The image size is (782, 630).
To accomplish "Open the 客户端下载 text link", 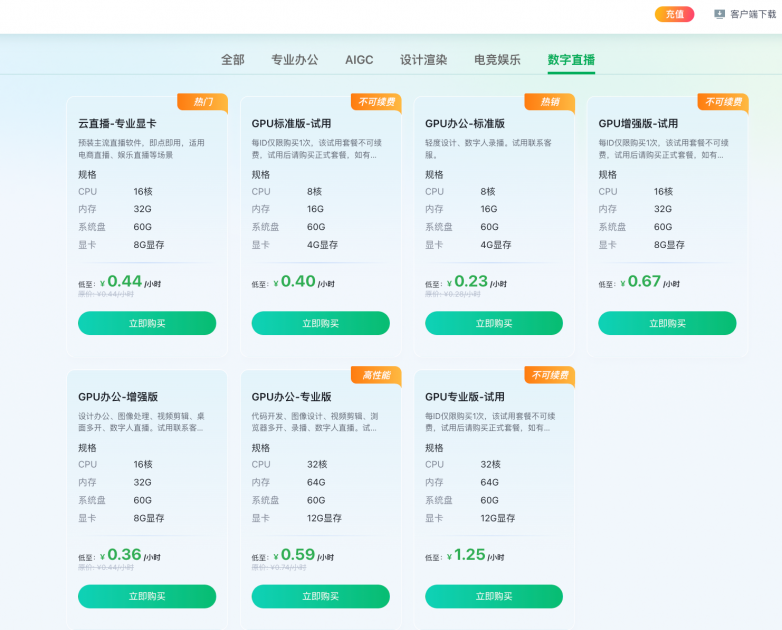I will click(x=752, y=14).
